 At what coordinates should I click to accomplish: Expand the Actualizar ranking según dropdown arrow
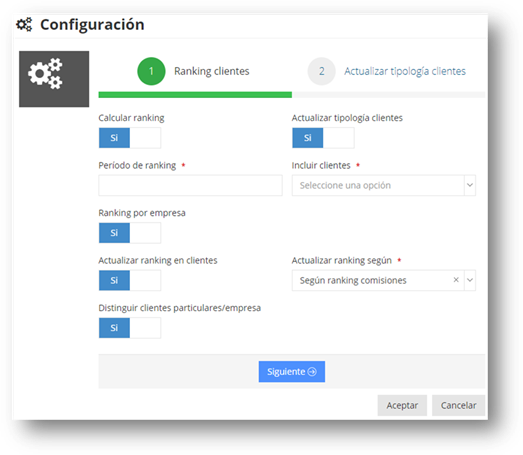click(x=470, y=280)
